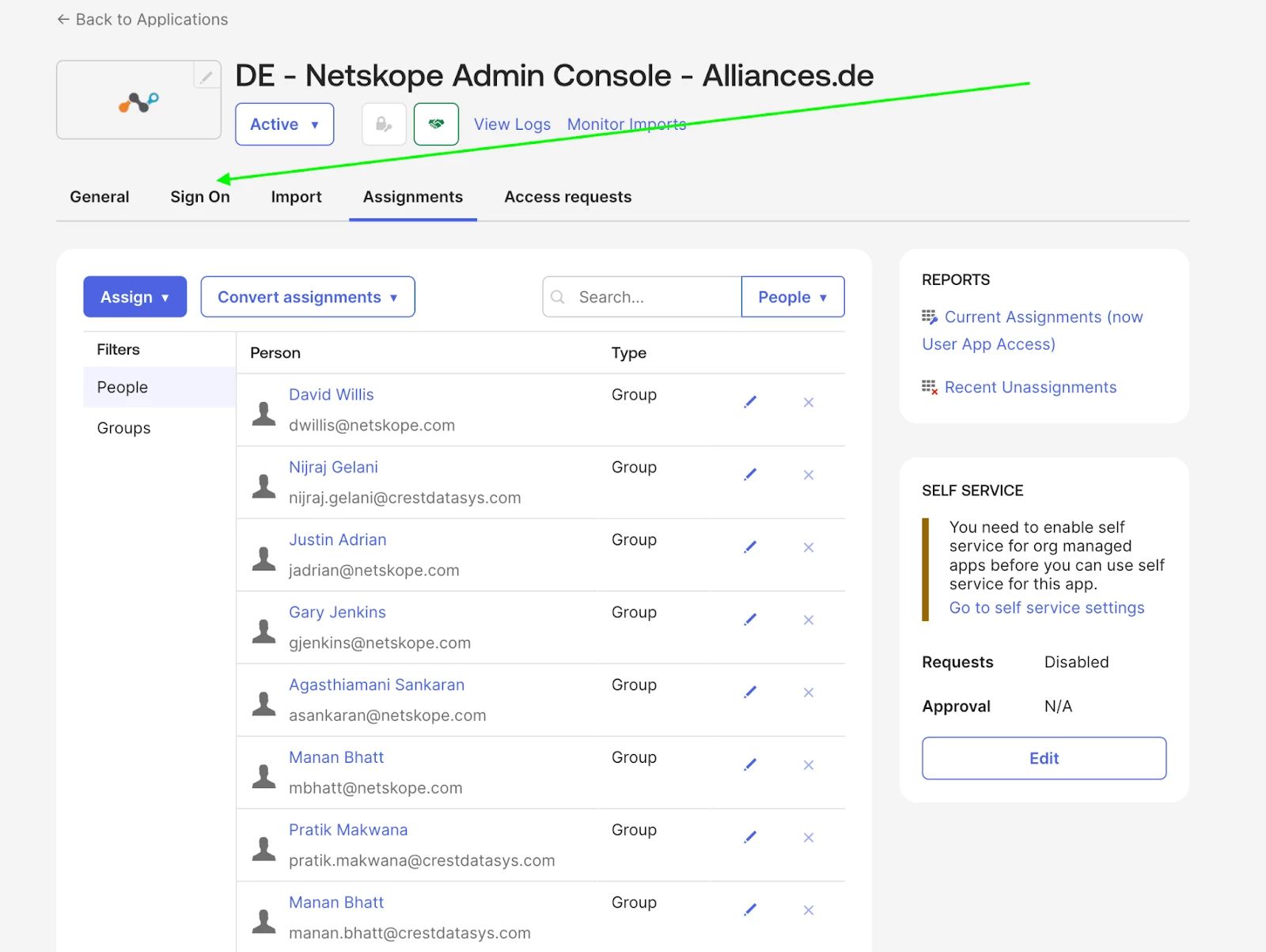
Task: Click the Netskope app logo thumbnail
Action: 138,101
